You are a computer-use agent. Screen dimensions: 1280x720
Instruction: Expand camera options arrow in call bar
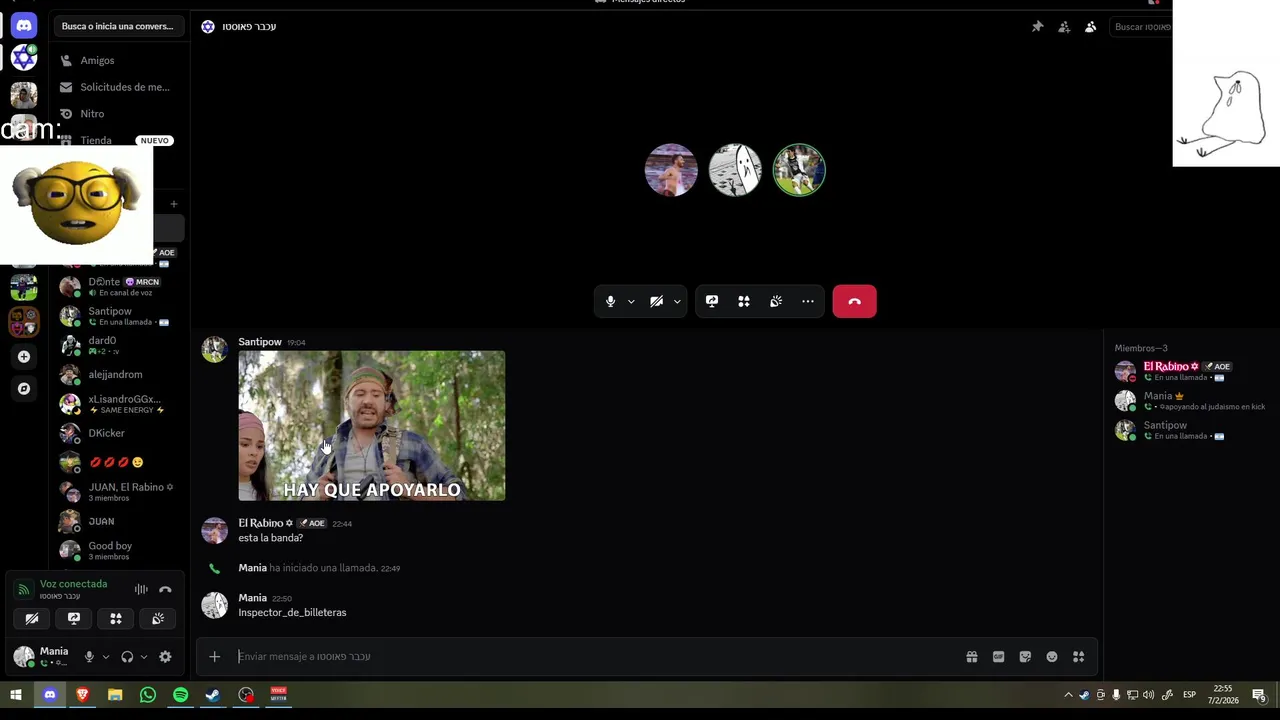coord(677,301)
